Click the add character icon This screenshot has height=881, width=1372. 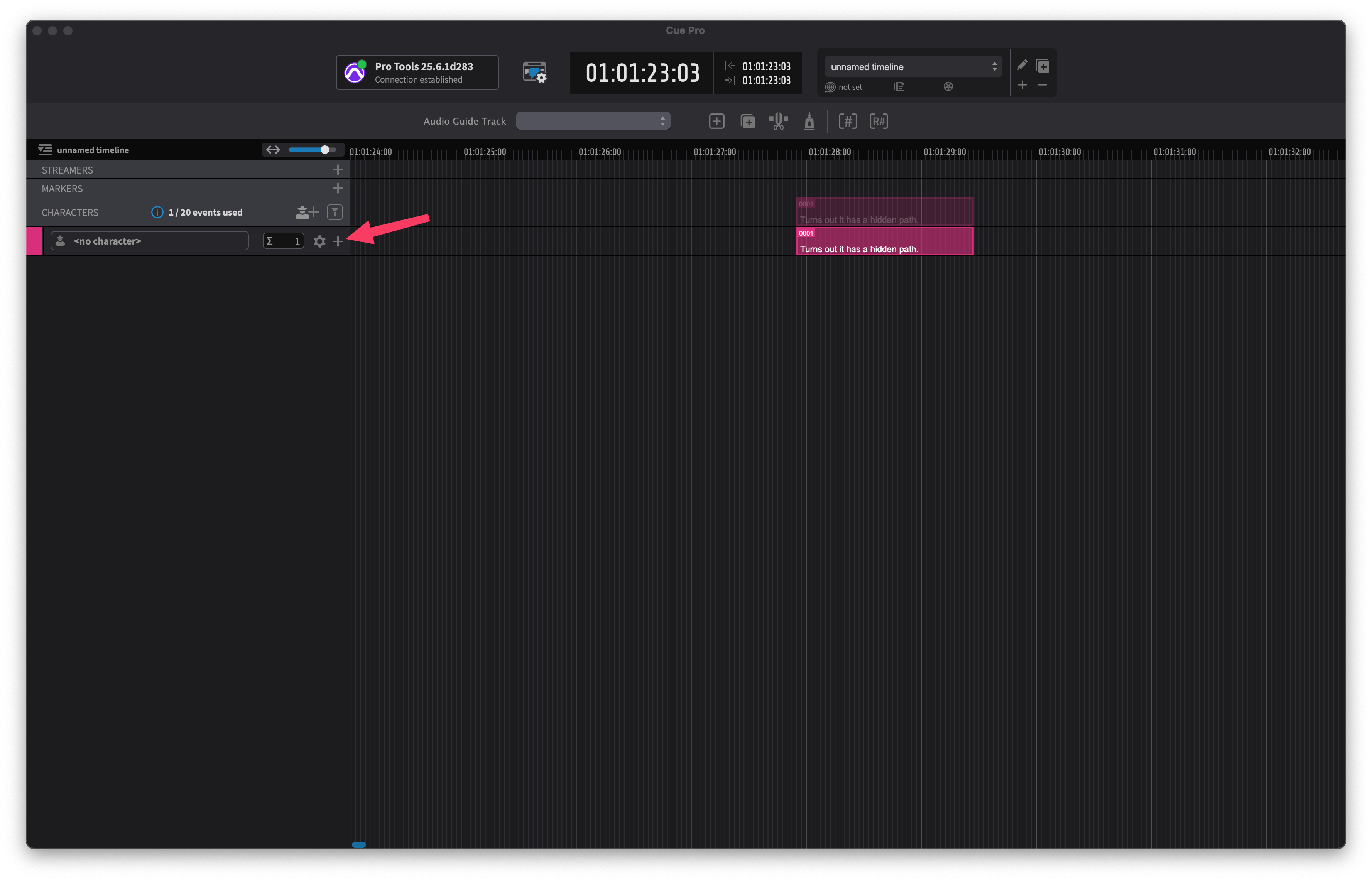point(307,212)
